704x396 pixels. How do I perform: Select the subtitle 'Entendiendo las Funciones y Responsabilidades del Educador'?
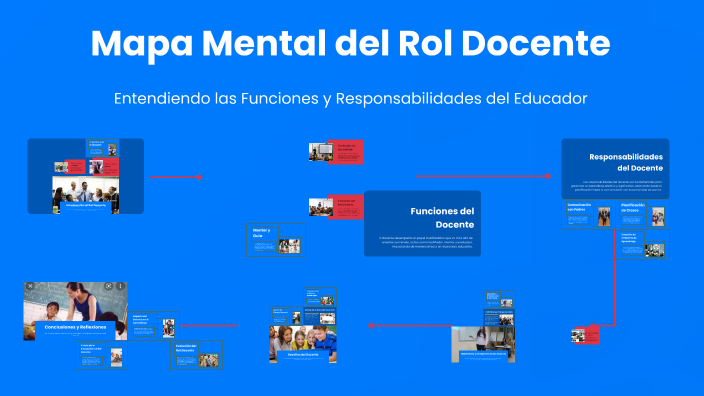[350, 98]
